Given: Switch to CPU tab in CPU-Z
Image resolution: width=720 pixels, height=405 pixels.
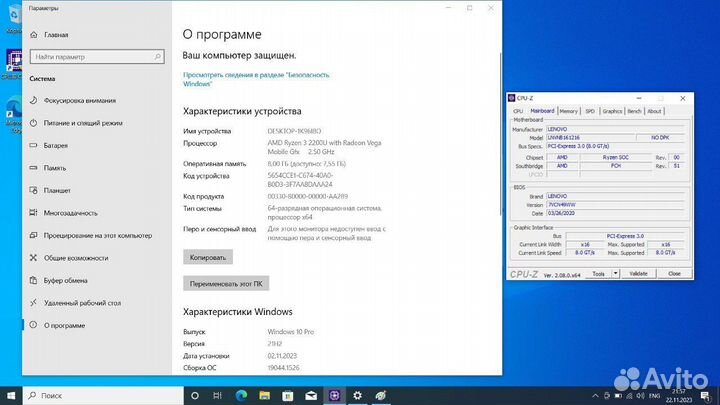Looking at the screenshot, I should point(518,111).
